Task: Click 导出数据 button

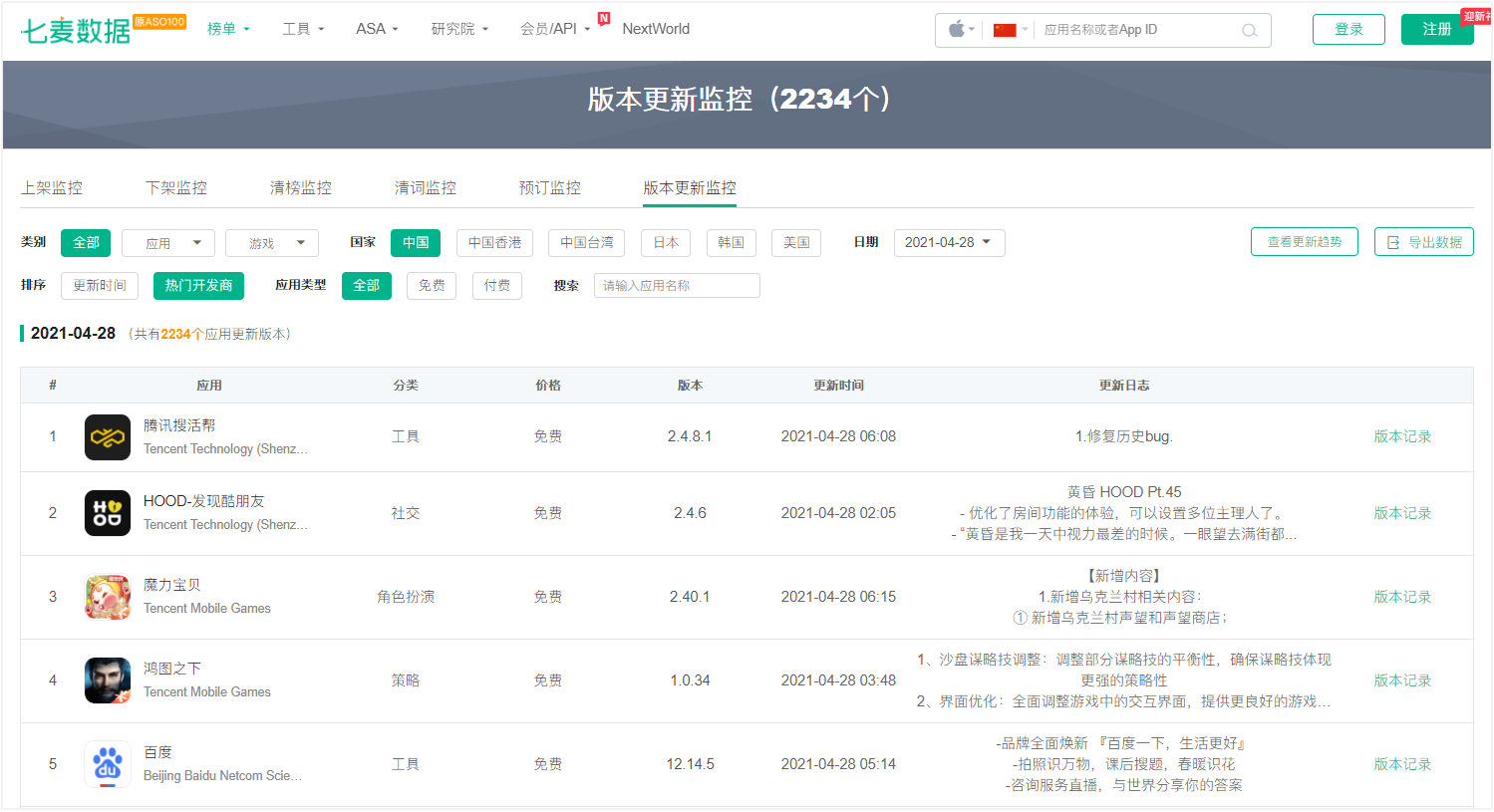Action: point(1424,242)
